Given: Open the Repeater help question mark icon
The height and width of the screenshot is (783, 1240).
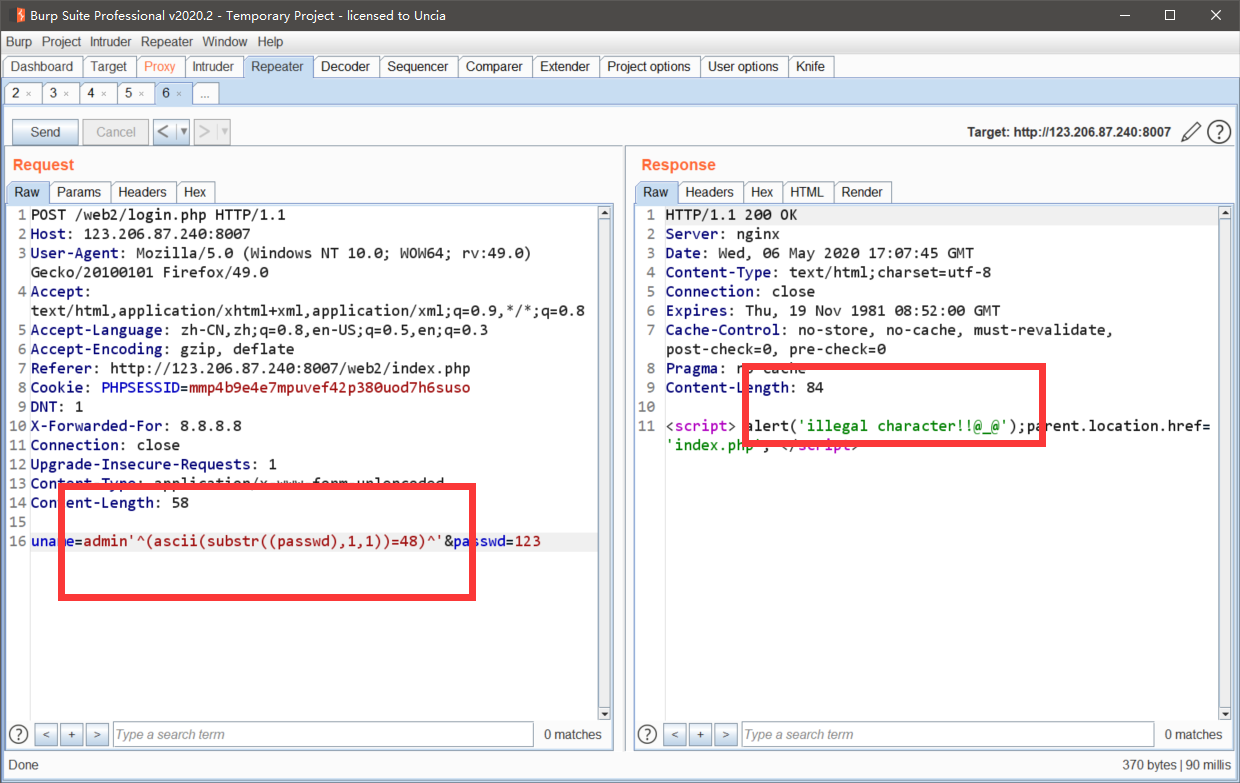Looking at the screenshot, I should 1218,132.
